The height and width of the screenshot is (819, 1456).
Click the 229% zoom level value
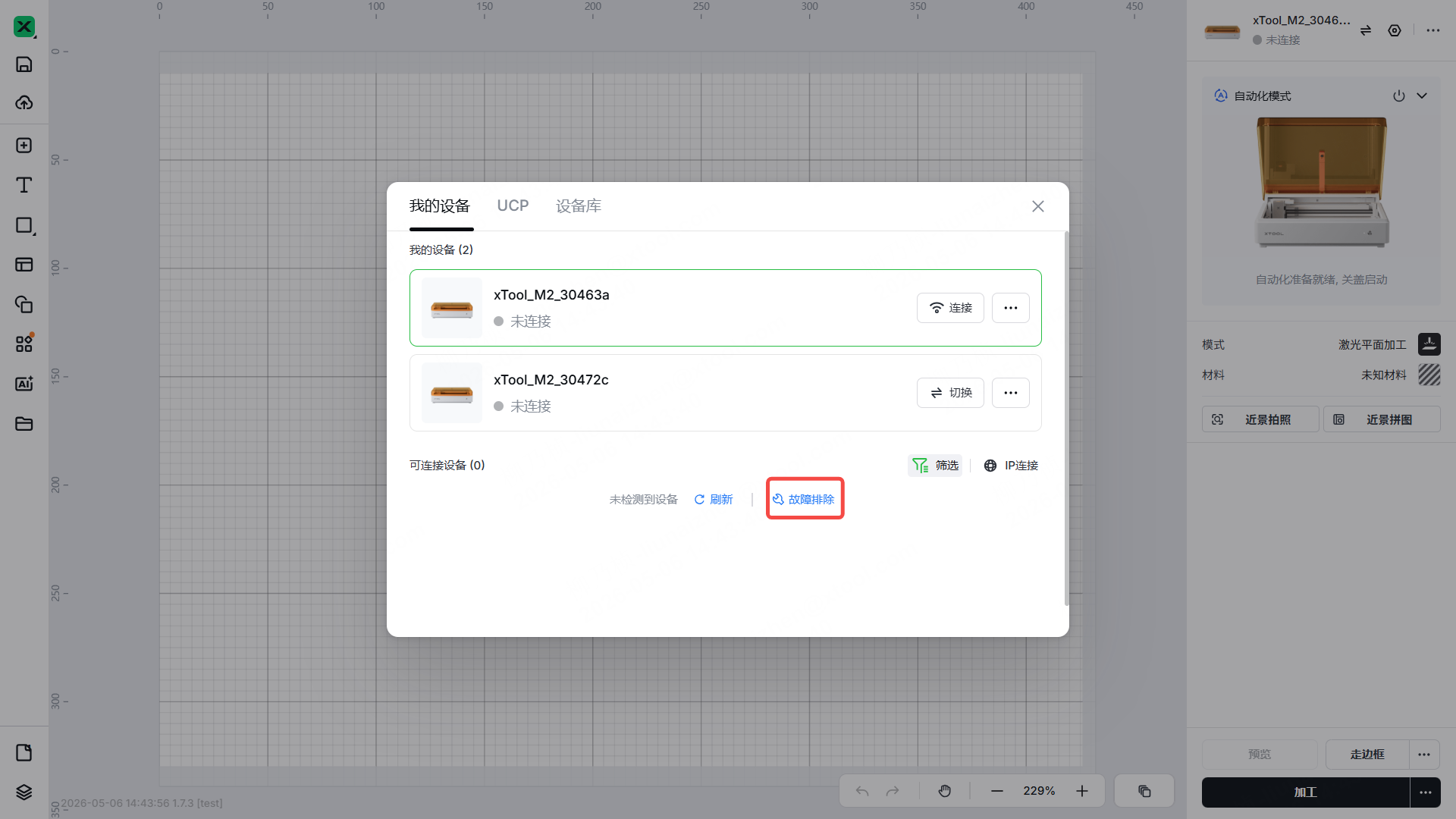point(1039,791)
